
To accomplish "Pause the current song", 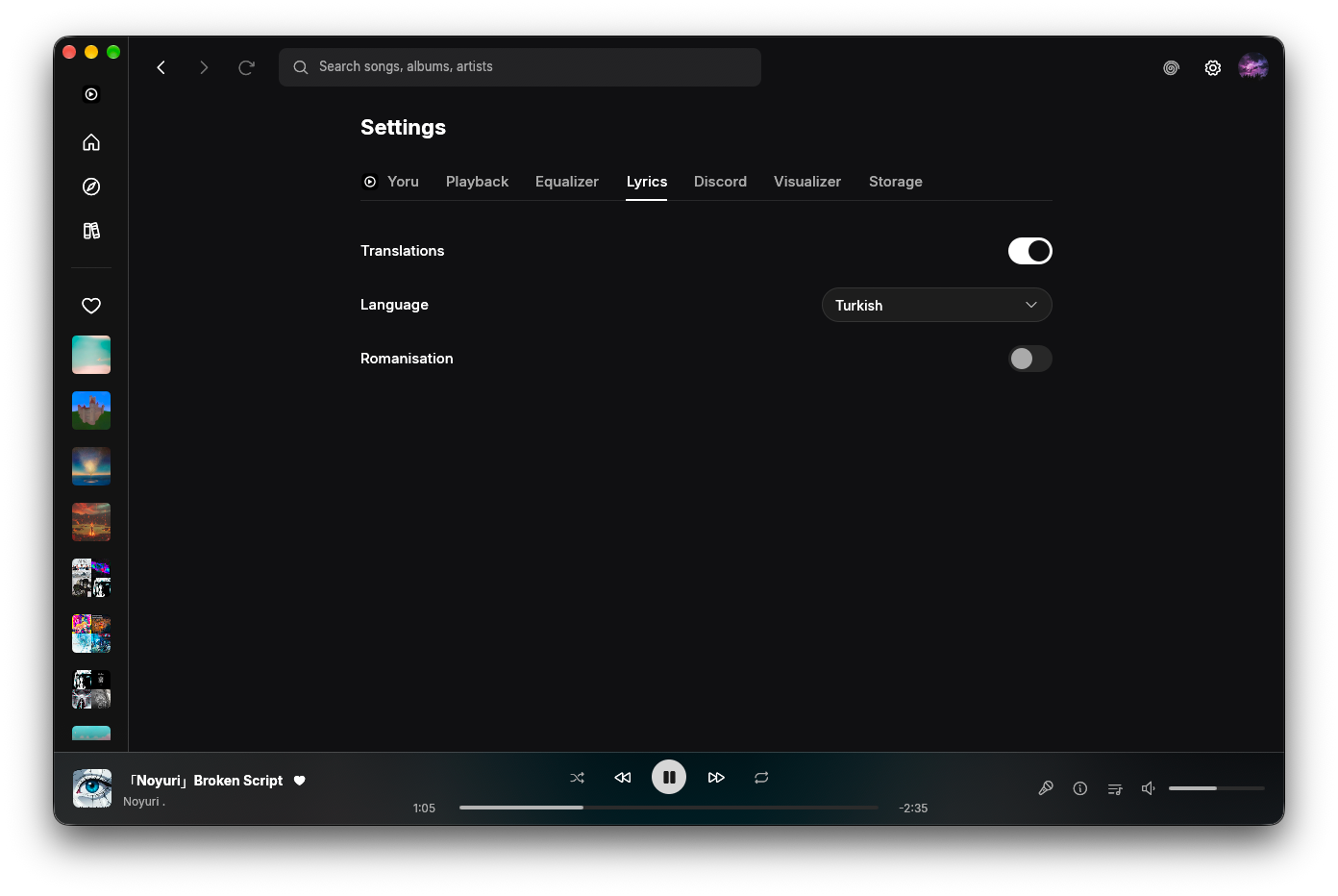I will [669, 777].
